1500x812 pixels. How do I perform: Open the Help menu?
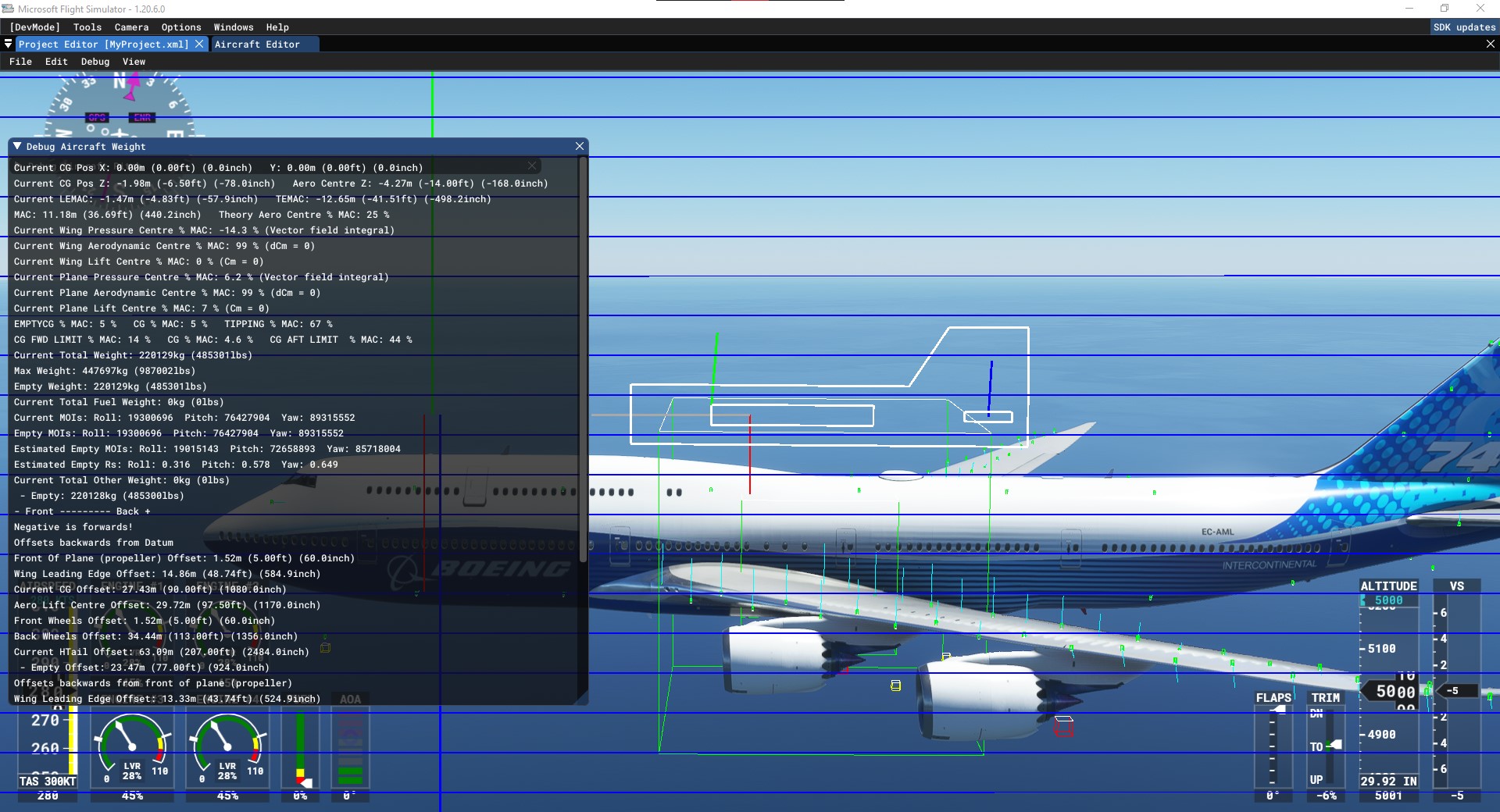[x=277, y=27]
